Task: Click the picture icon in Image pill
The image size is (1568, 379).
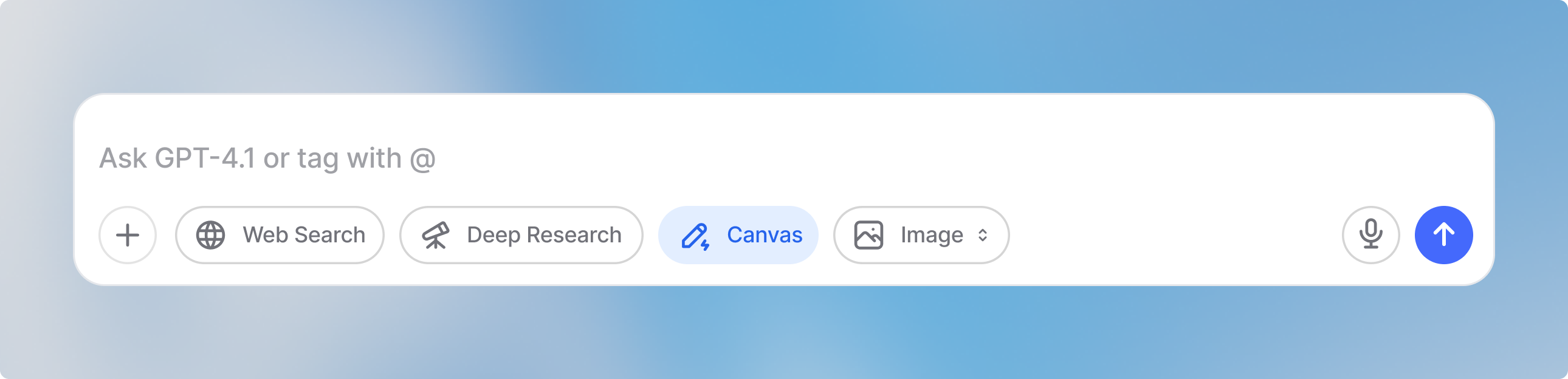Action: click(868, 235)
